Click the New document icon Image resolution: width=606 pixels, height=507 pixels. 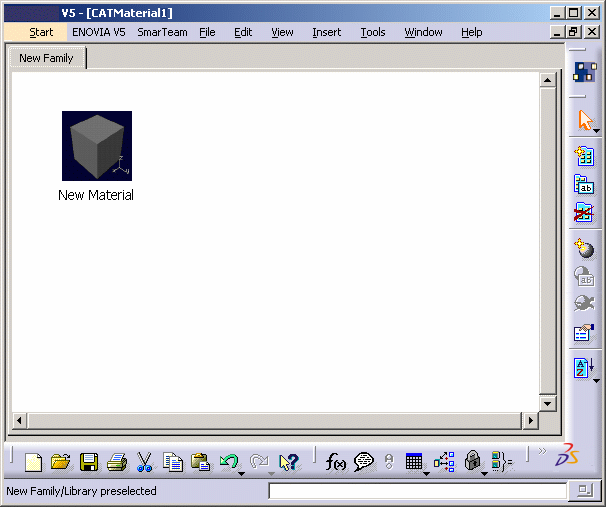33,462
